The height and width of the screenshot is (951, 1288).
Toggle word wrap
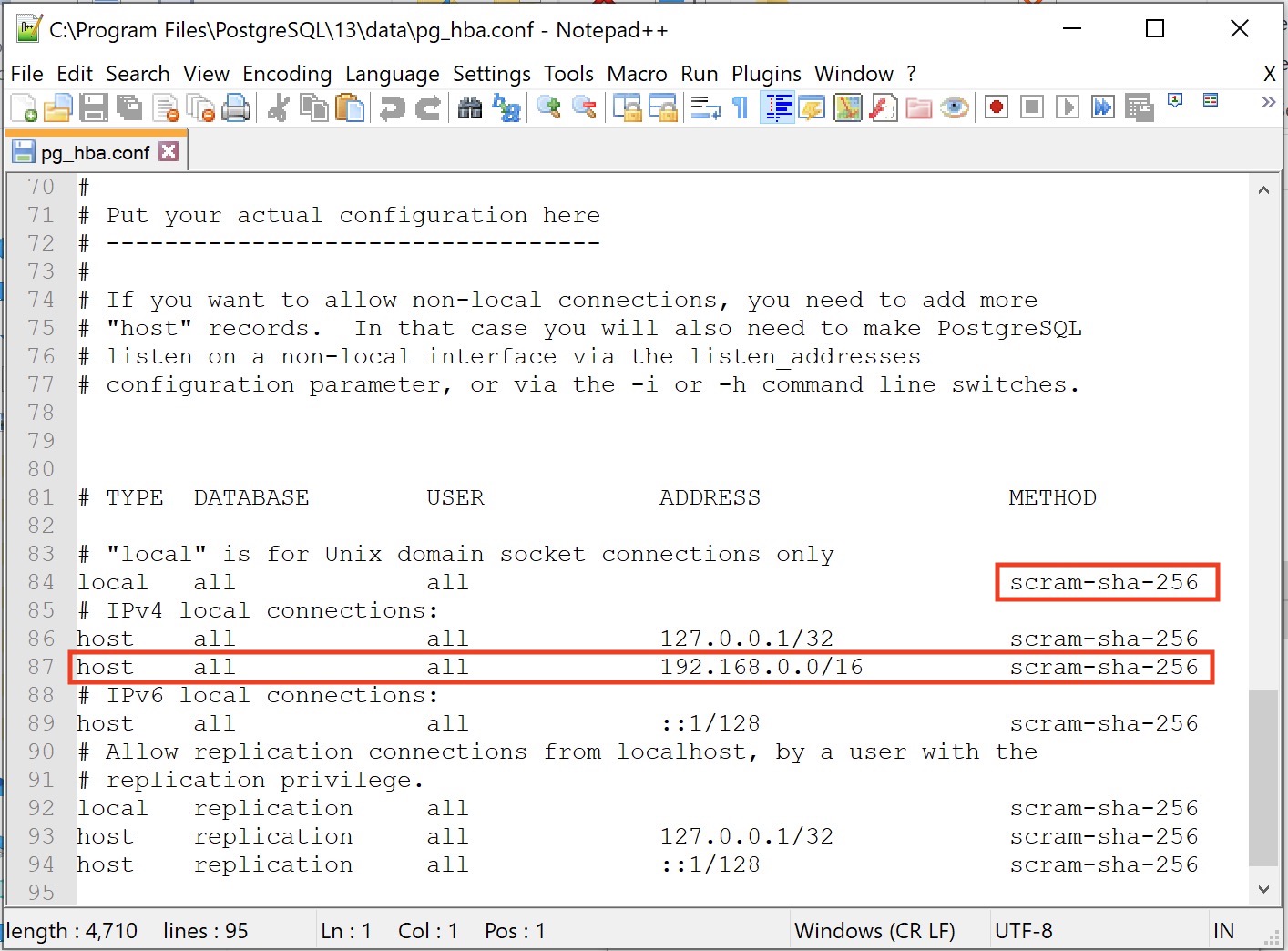pyautogui.click(x=703, y=107)
